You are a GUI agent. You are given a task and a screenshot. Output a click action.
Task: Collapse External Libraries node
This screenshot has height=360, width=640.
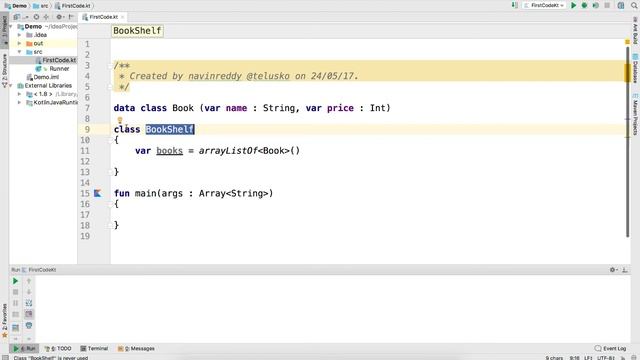click(11, 86)
